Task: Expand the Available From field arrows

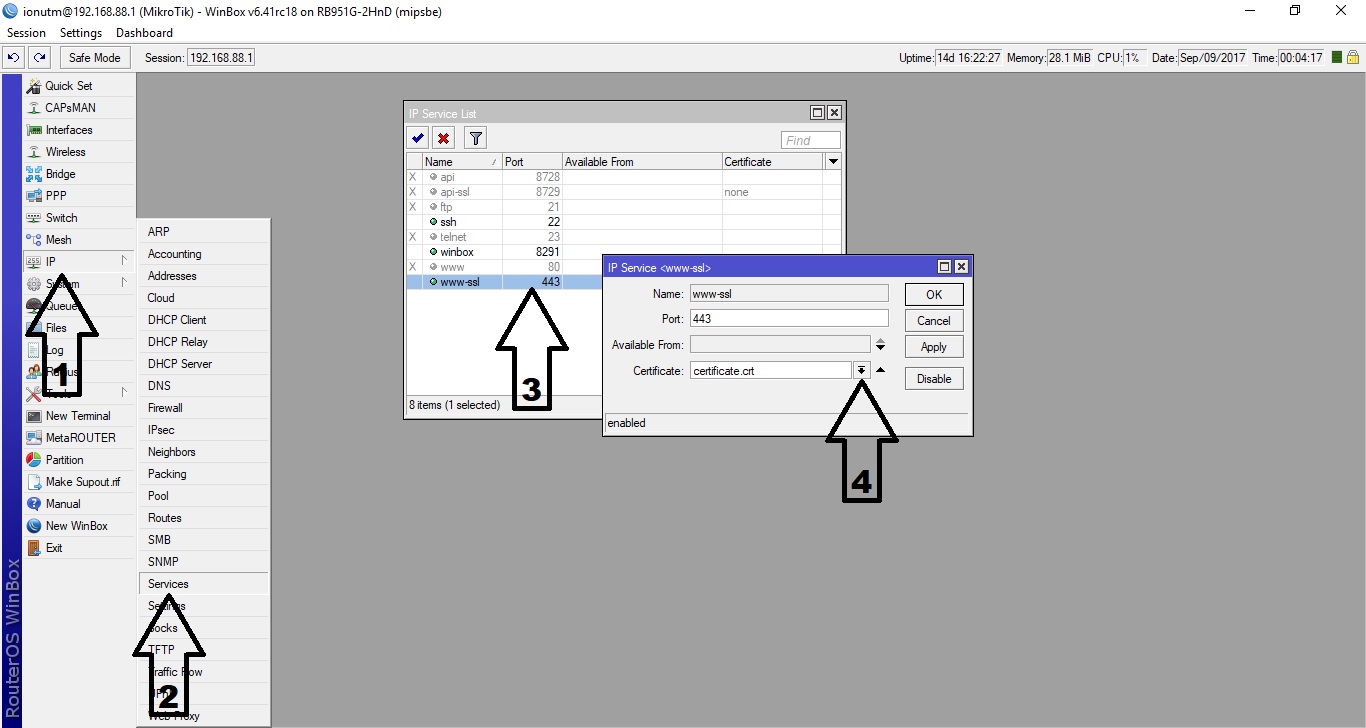Action: click(x=880, y=345)
